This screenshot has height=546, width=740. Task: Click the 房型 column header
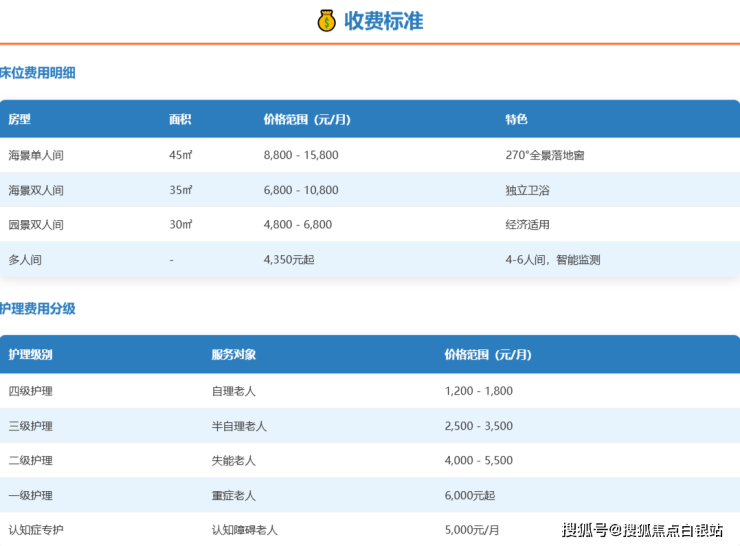20,120
